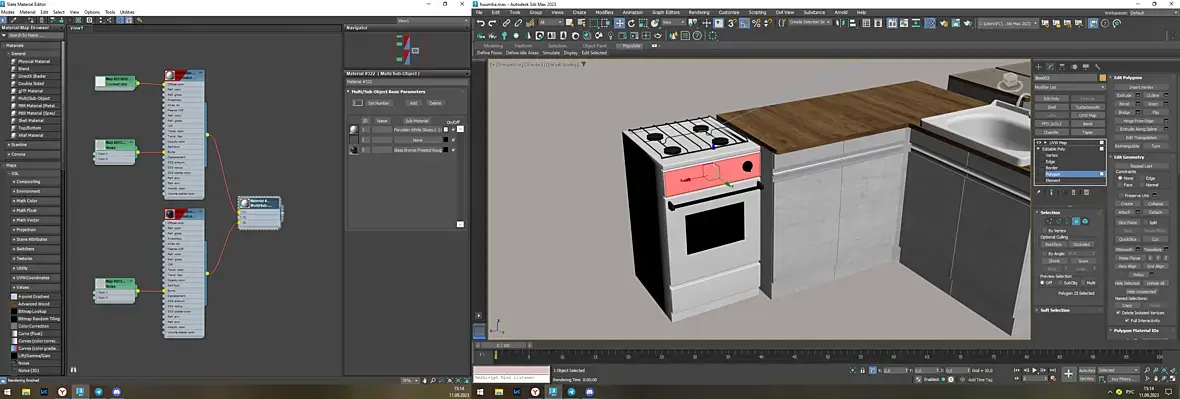Uncheck Delete Isolated Vertices
This screenshot has width=1180, height=399.
pyautogui.click(x=1118, y=312)
